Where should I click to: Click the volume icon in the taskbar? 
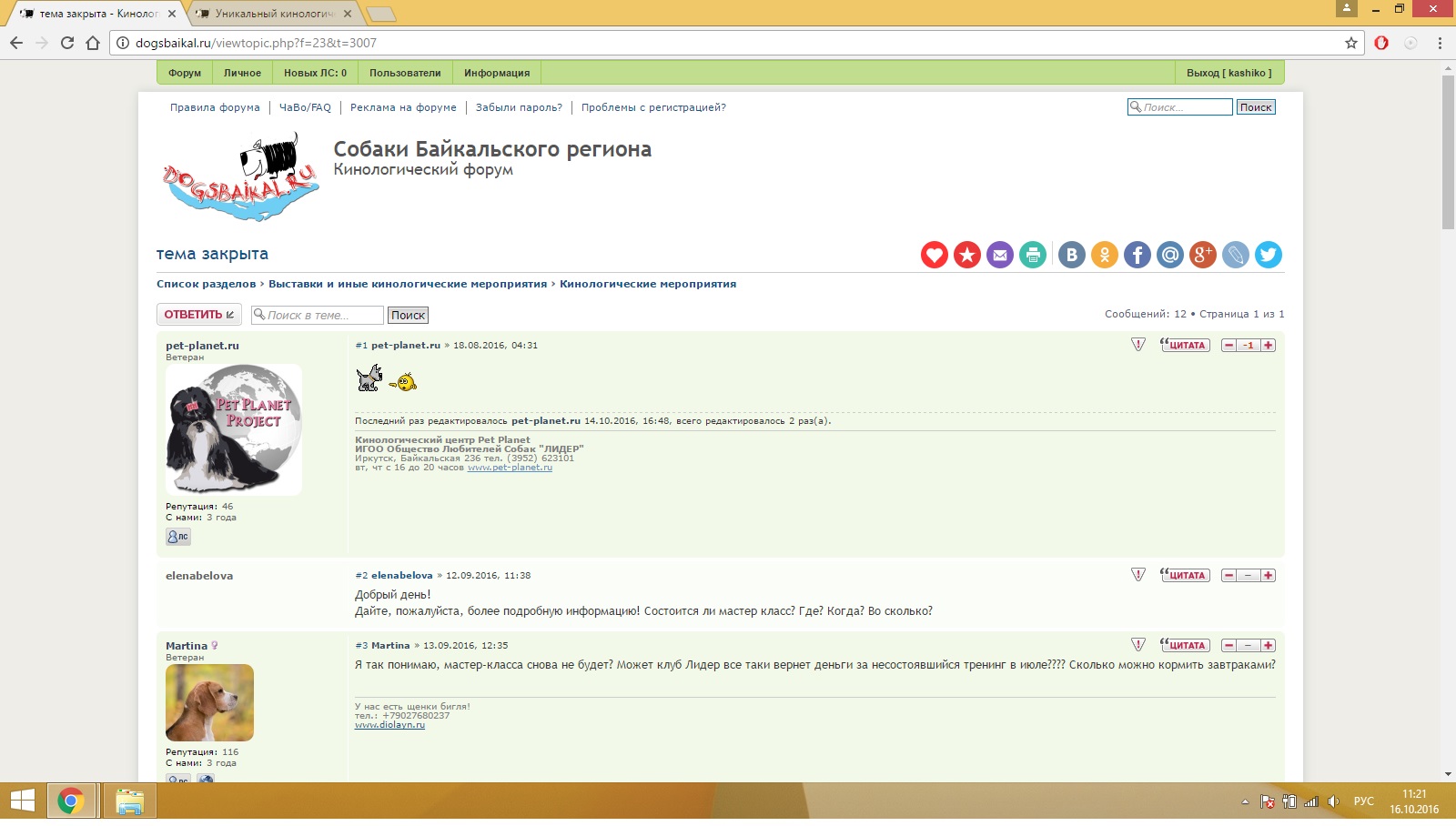(x=1333, y=801)
